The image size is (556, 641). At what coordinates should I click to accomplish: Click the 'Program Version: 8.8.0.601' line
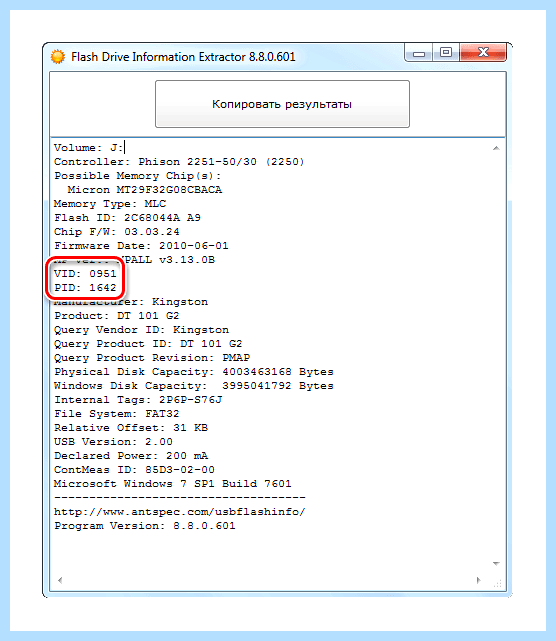click(x=145, y=525)
